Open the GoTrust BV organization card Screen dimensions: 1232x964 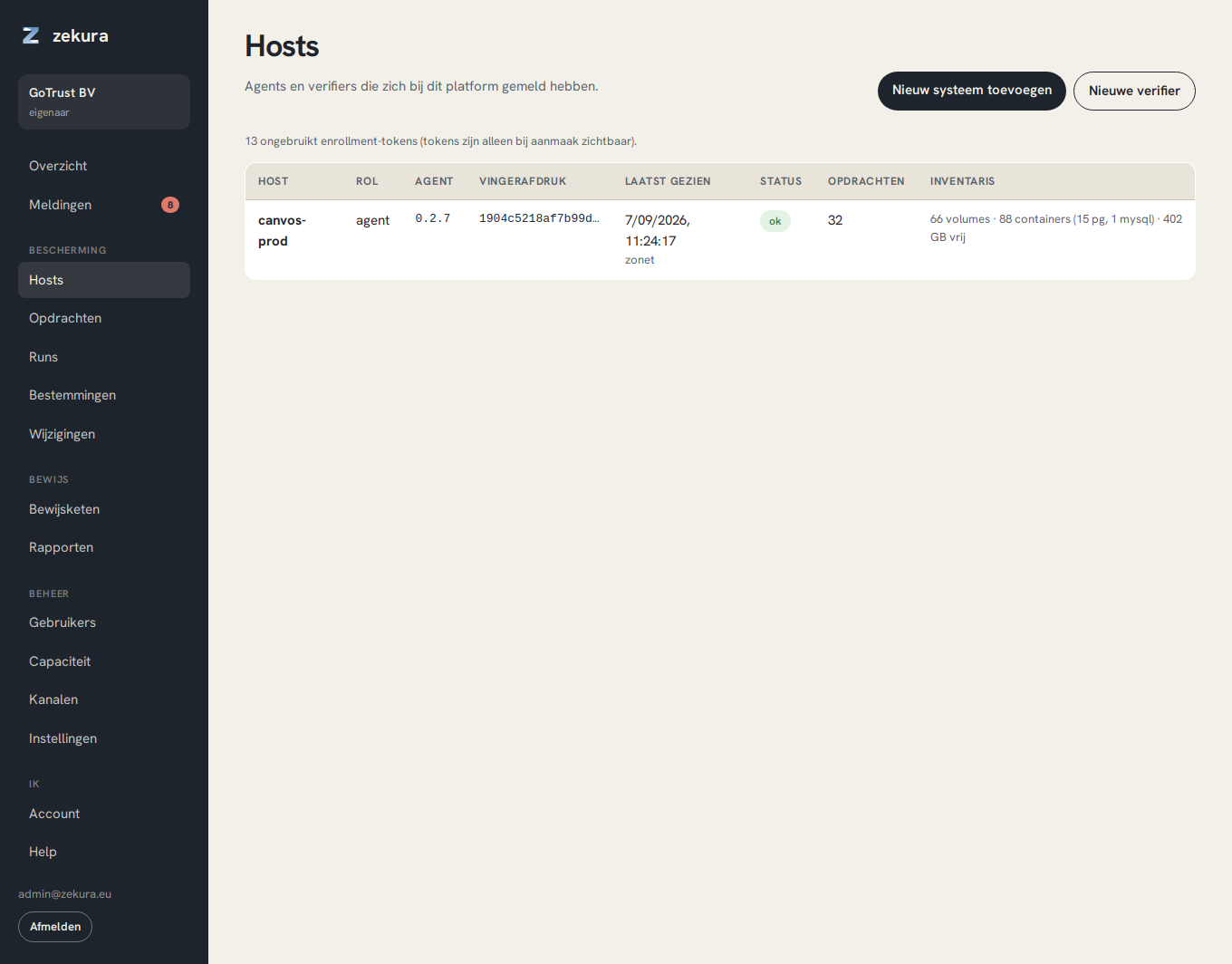pyautogui.click(x=104, y=101)
